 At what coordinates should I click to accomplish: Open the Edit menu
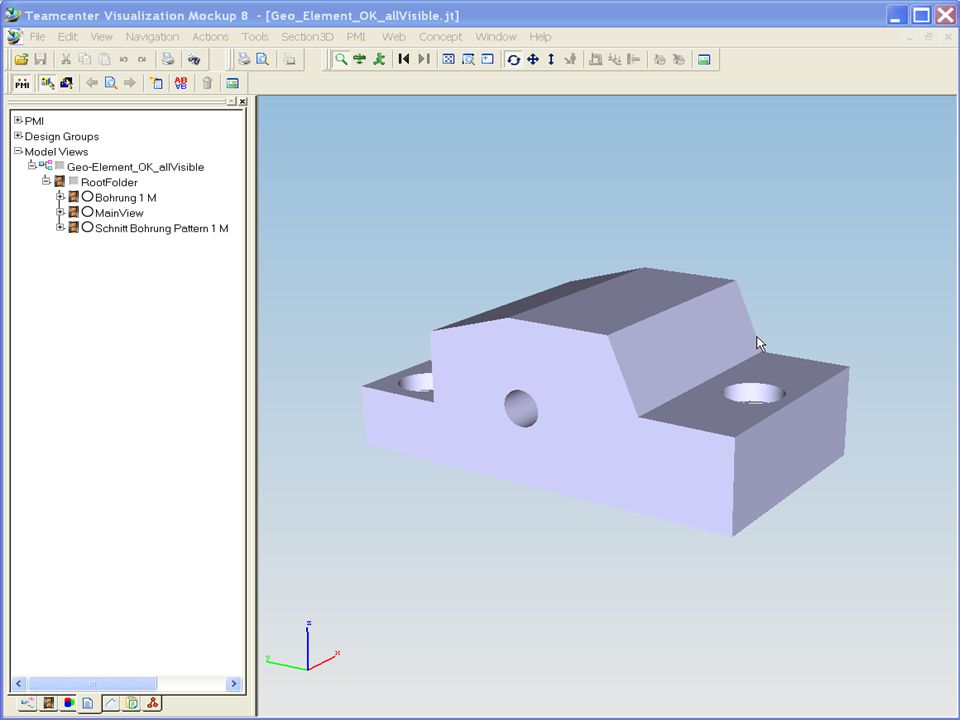pos(67,37)
